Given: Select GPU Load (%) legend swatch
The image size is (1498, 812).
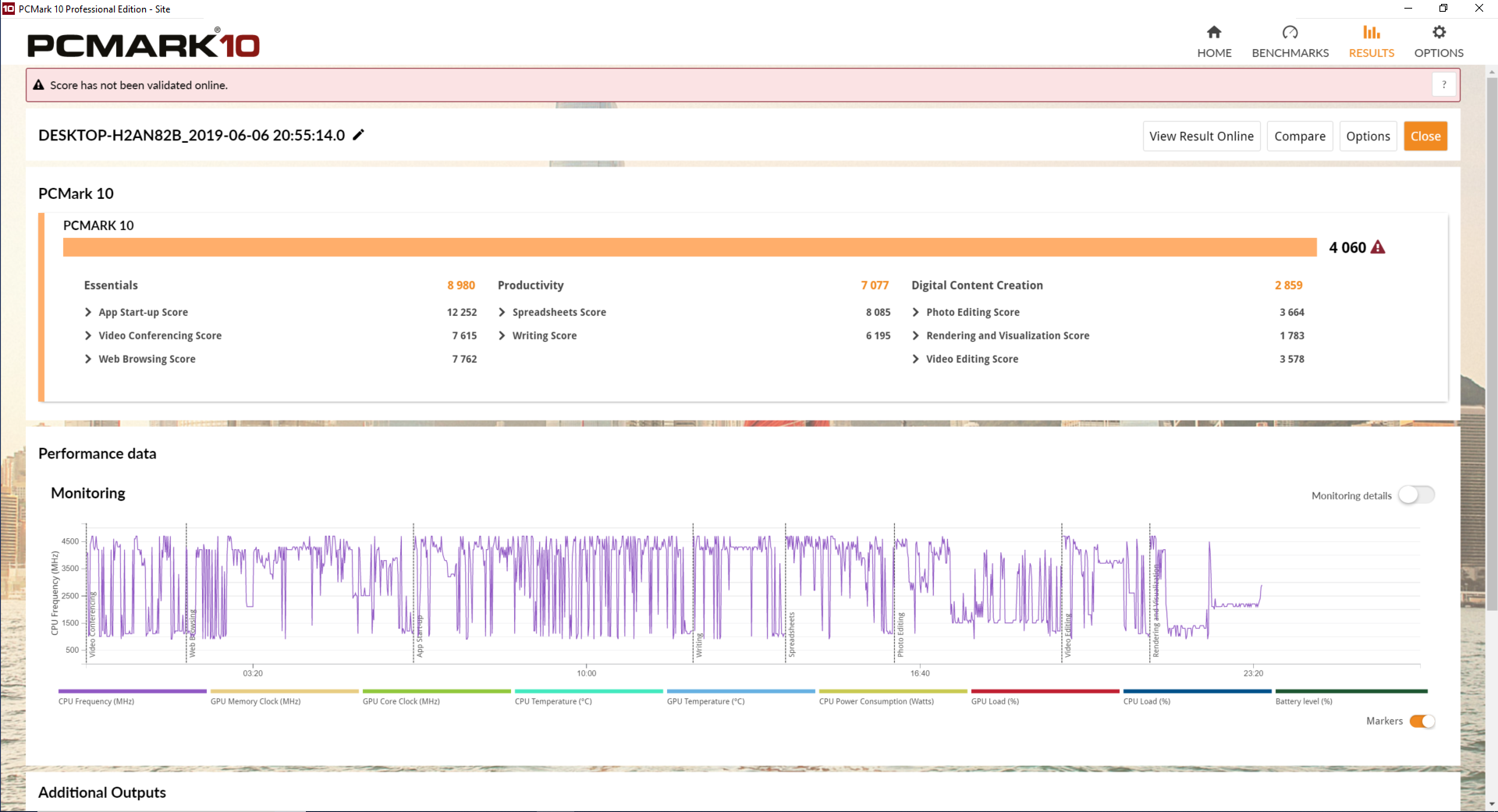Looking at the screenshot, I should pos(1045,691).
